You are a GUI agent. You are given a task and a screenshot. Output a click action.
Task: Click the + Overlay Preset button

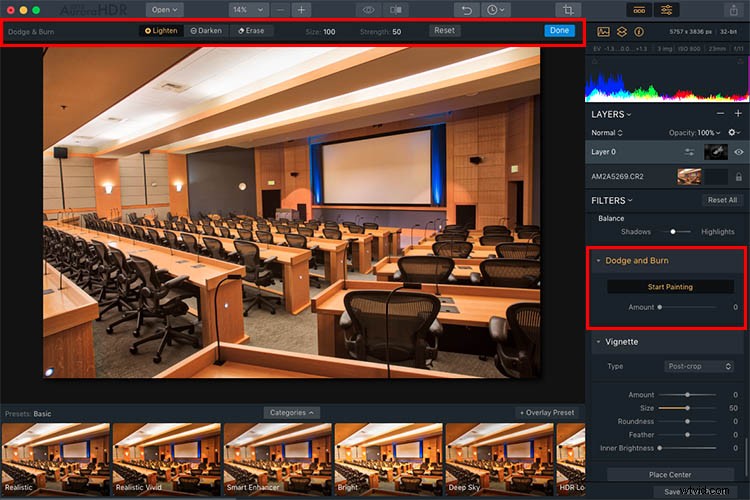coord(547,412)
